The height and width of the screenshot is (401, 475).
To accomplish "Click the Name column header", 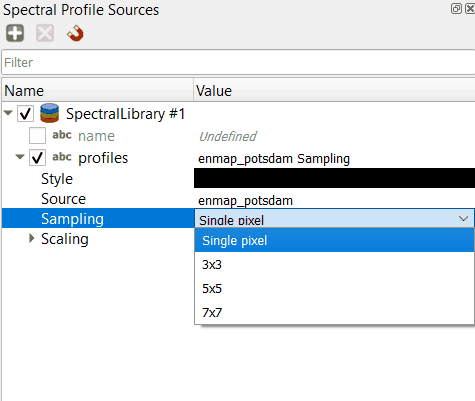I will (x=98, y=91).
